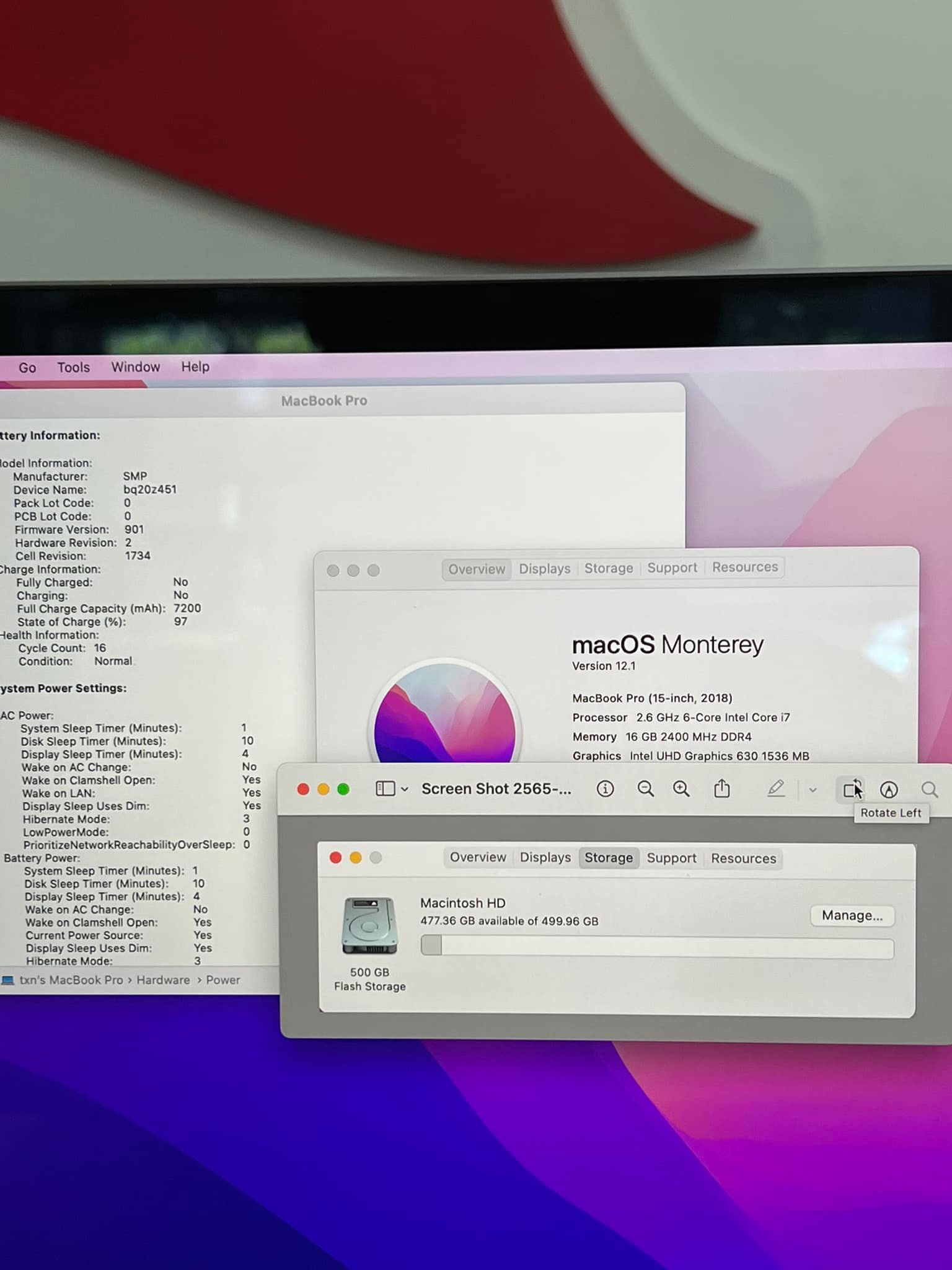Image resolution: width=952 pixels, height=1270 pixels.
Task: Switch to Displays tab in macOS Monterey window
Action: coord(544,569)
